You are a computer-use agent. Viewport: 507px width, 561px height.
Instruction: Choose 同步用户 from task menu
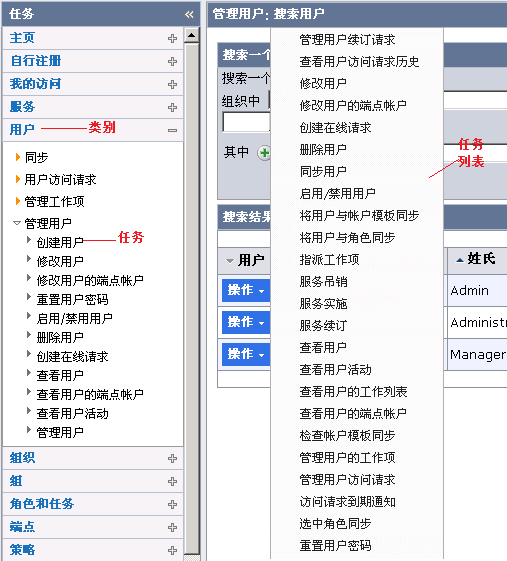pyautogui.click(x=323, y=171)
